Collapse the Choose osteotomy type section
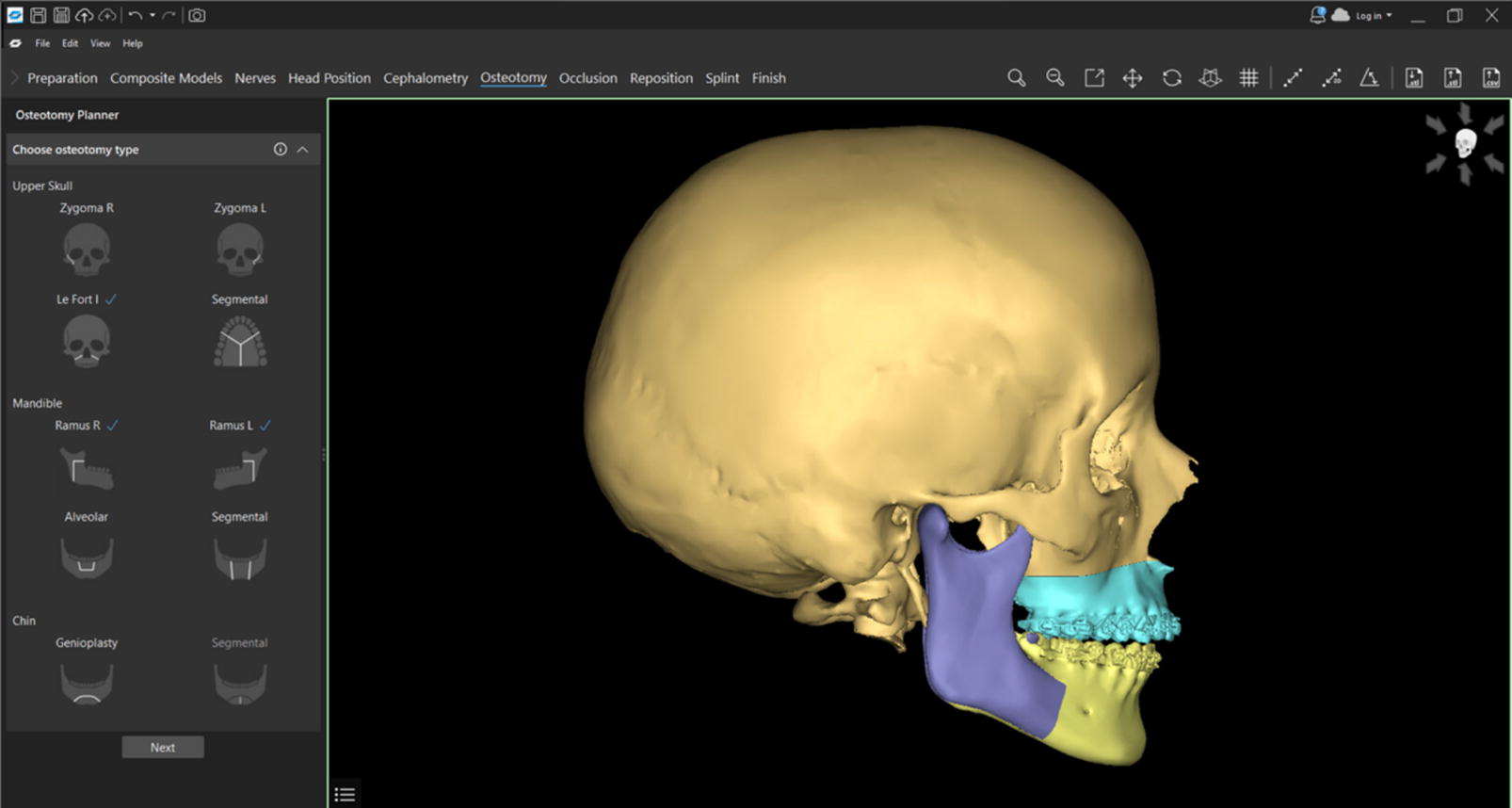Viewport: 1512px width, 808px height. click(303, 150)
